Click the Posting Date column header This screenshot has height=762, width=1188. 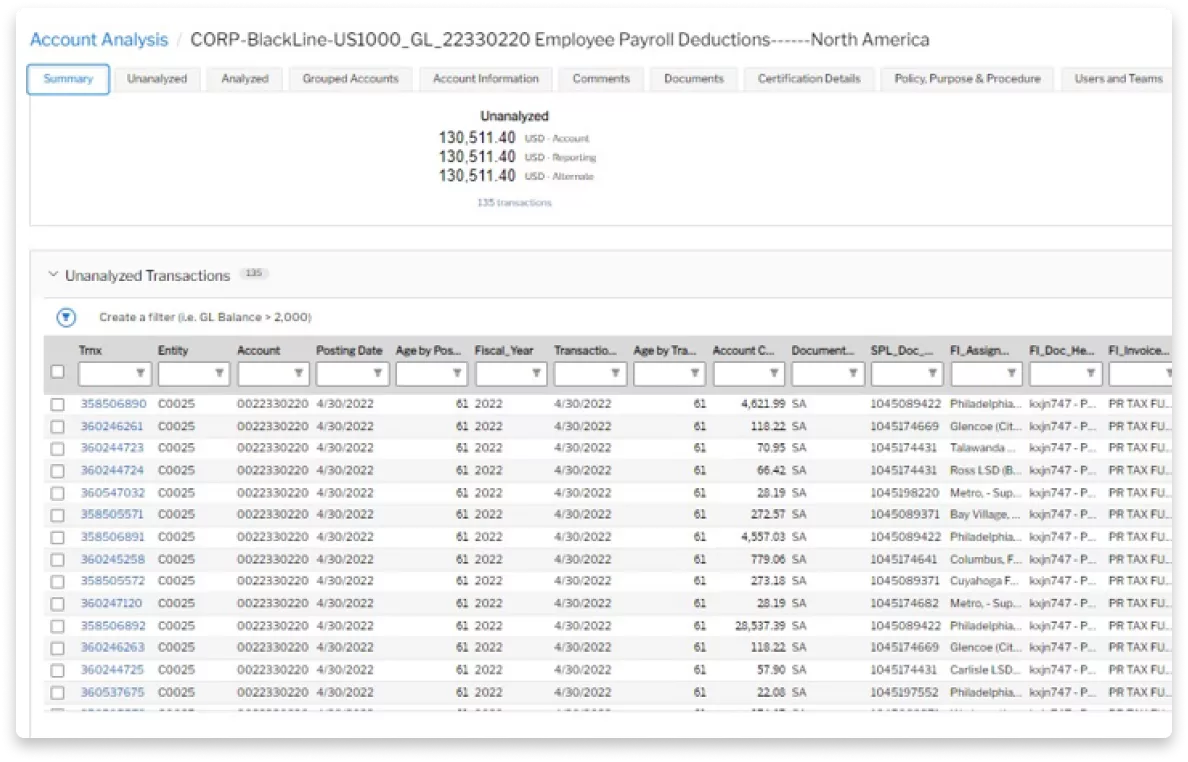click(349, 351)
